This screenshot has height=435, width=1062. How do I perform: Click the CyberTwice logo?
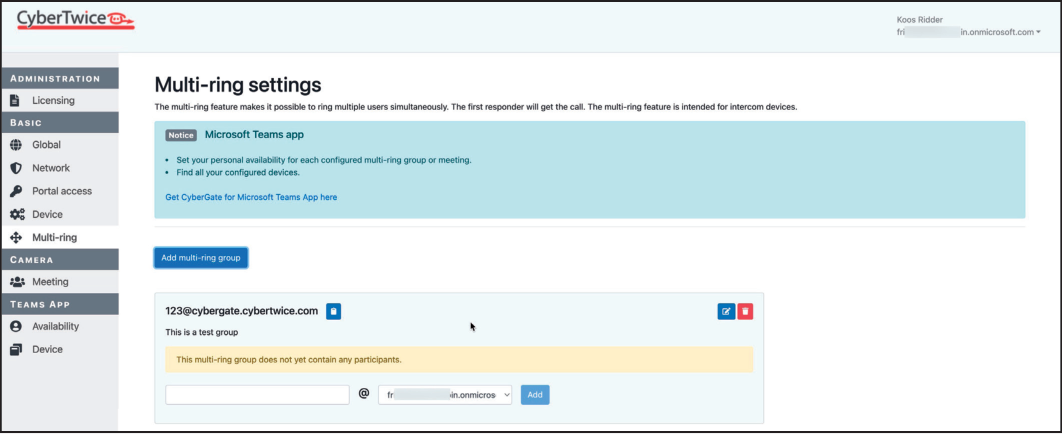[76, 20]
